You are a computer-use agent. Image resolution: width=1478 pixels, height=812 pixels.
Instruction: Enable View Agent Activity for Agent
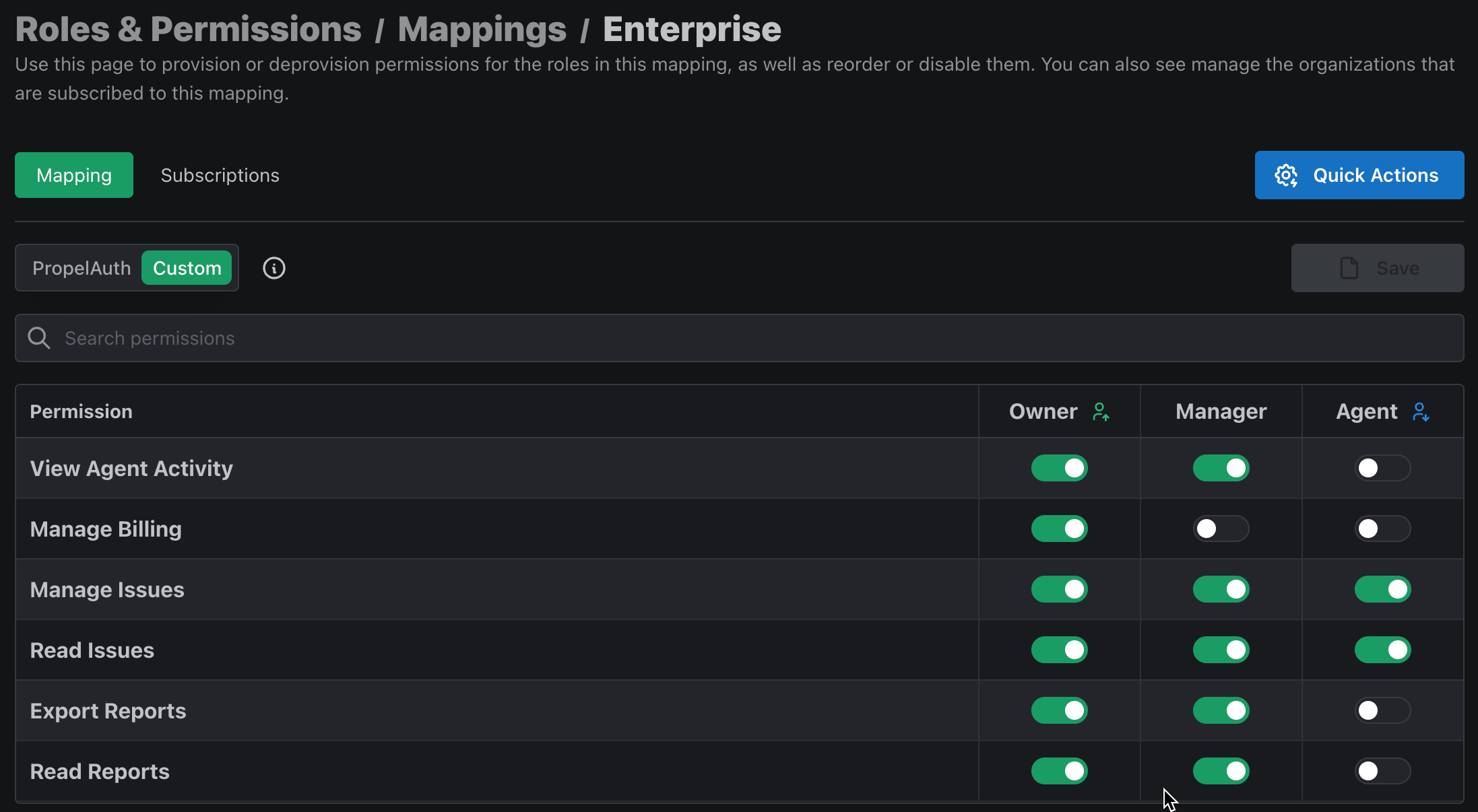[x=1382, y=468]
